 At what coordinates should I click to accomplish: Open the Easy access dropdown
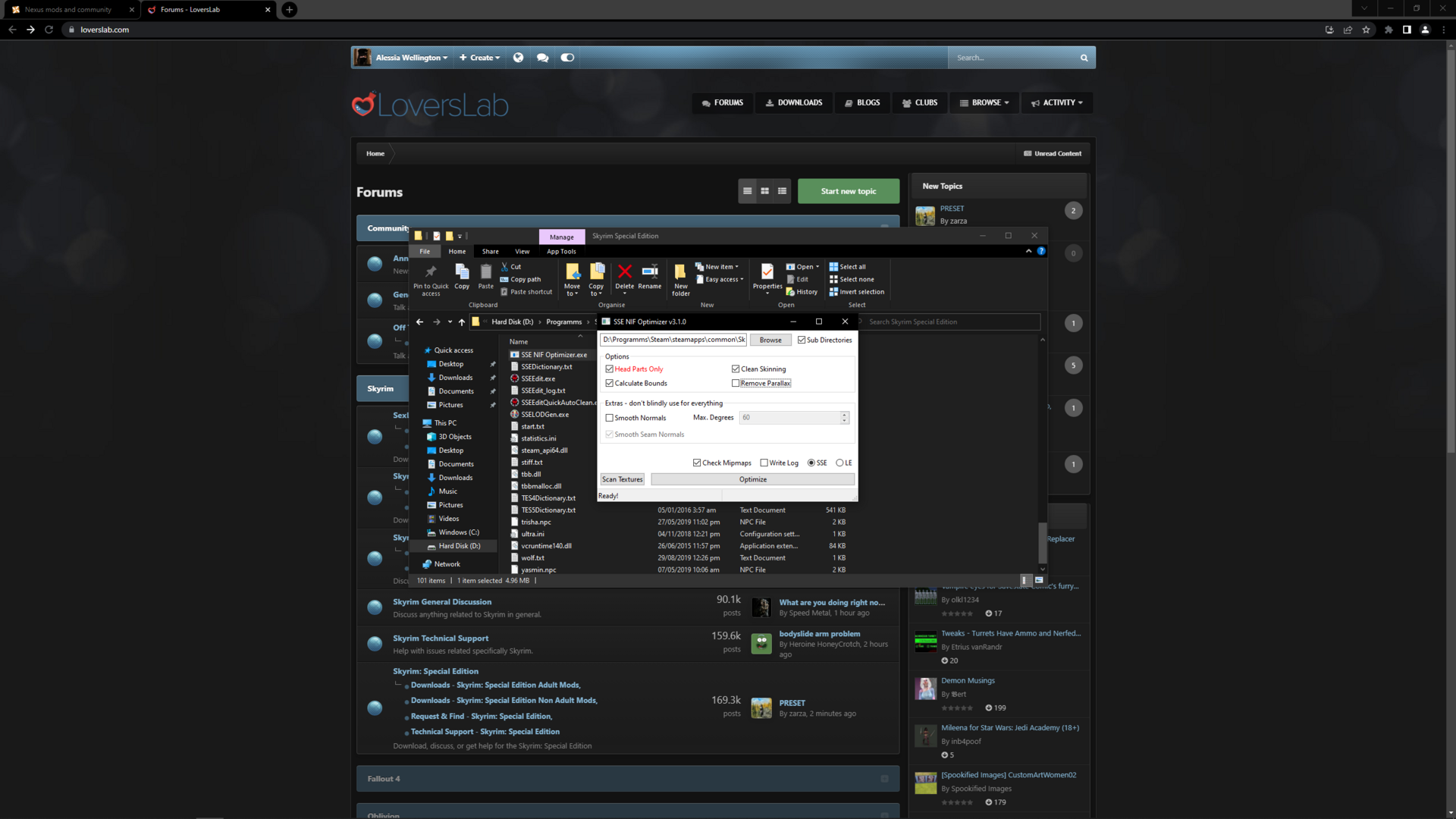point(720,280)
